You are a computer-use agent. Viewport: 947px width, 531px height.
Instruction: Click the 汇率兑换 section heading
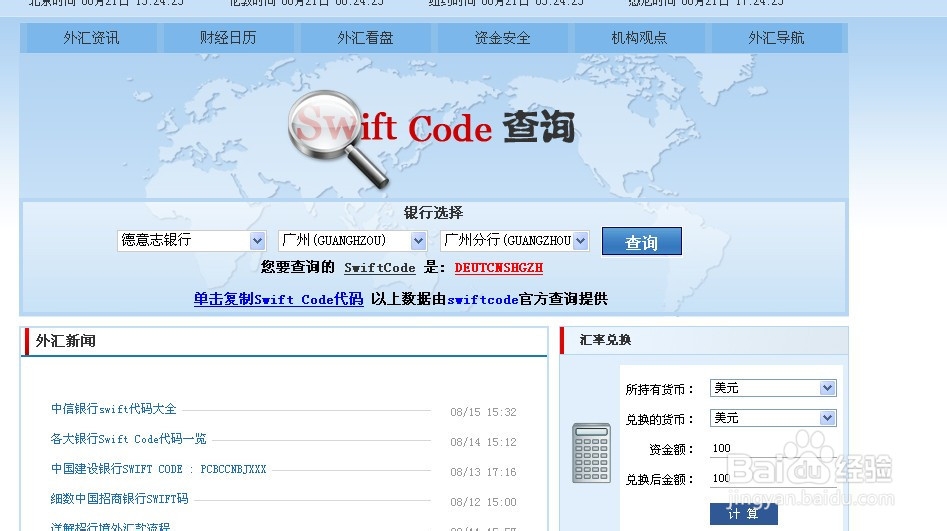click(605, 340)
